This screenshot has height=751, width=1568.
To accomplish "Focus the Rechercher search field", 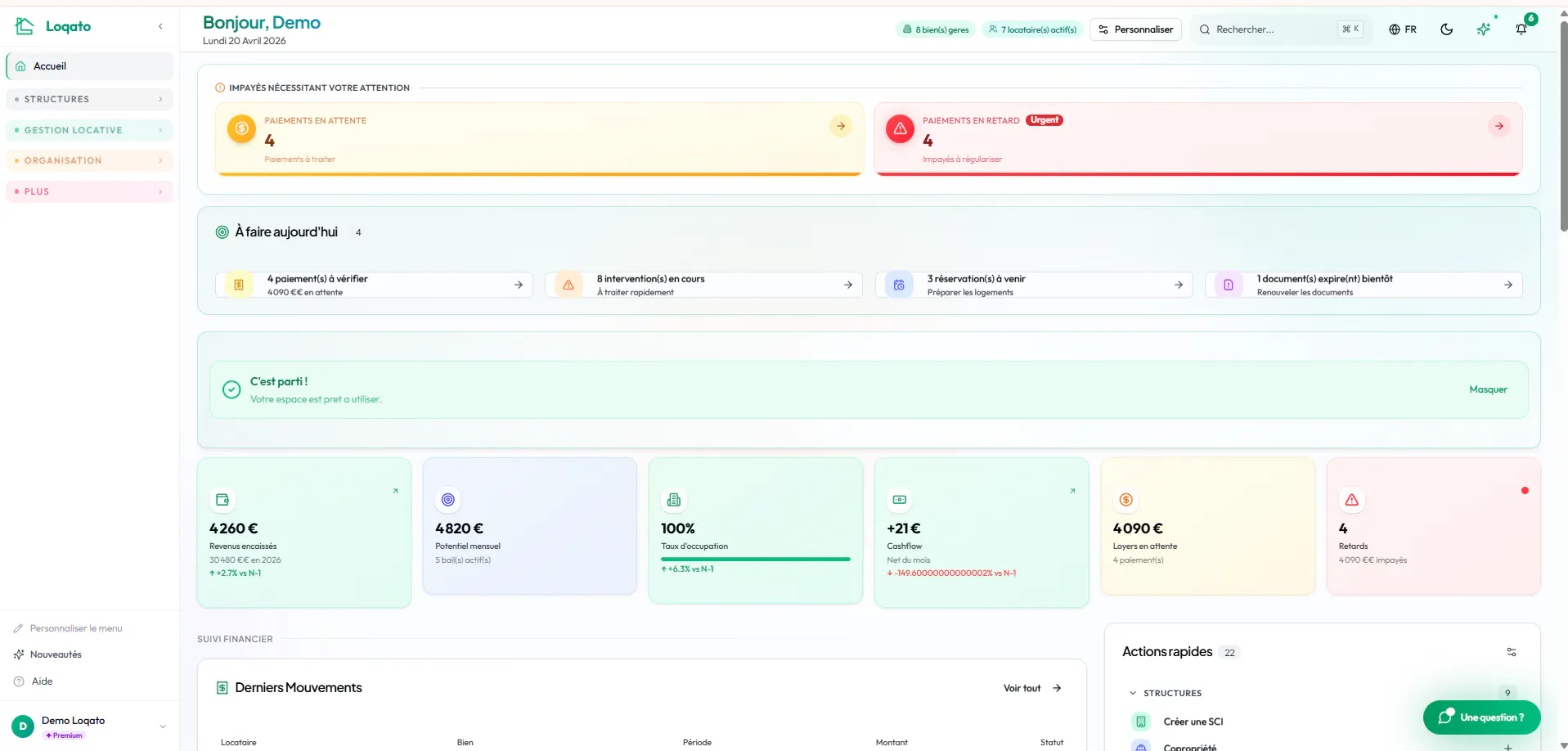I will point(1280,29).
